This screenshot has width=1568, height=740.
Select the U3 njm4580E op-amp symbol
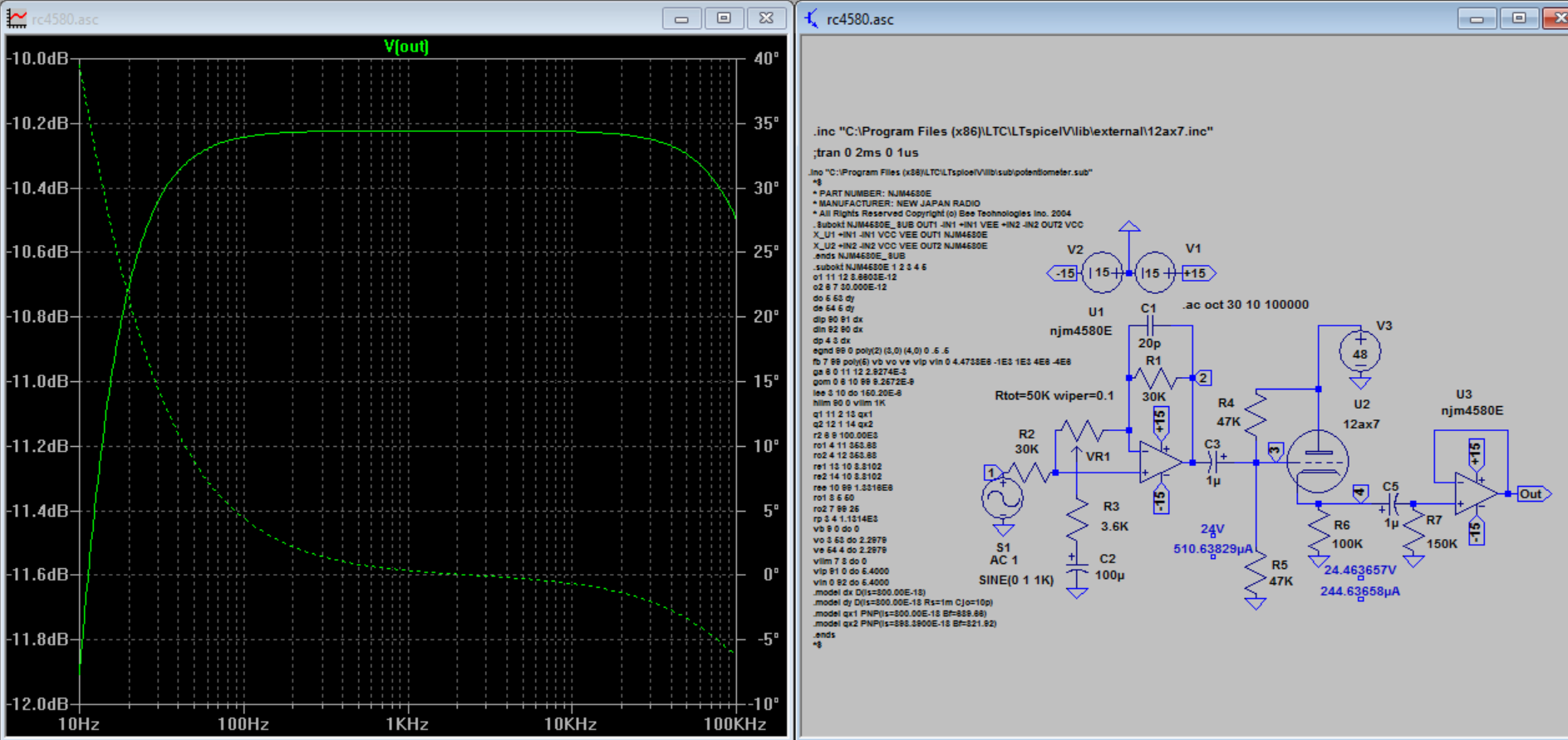(1476, 493)
